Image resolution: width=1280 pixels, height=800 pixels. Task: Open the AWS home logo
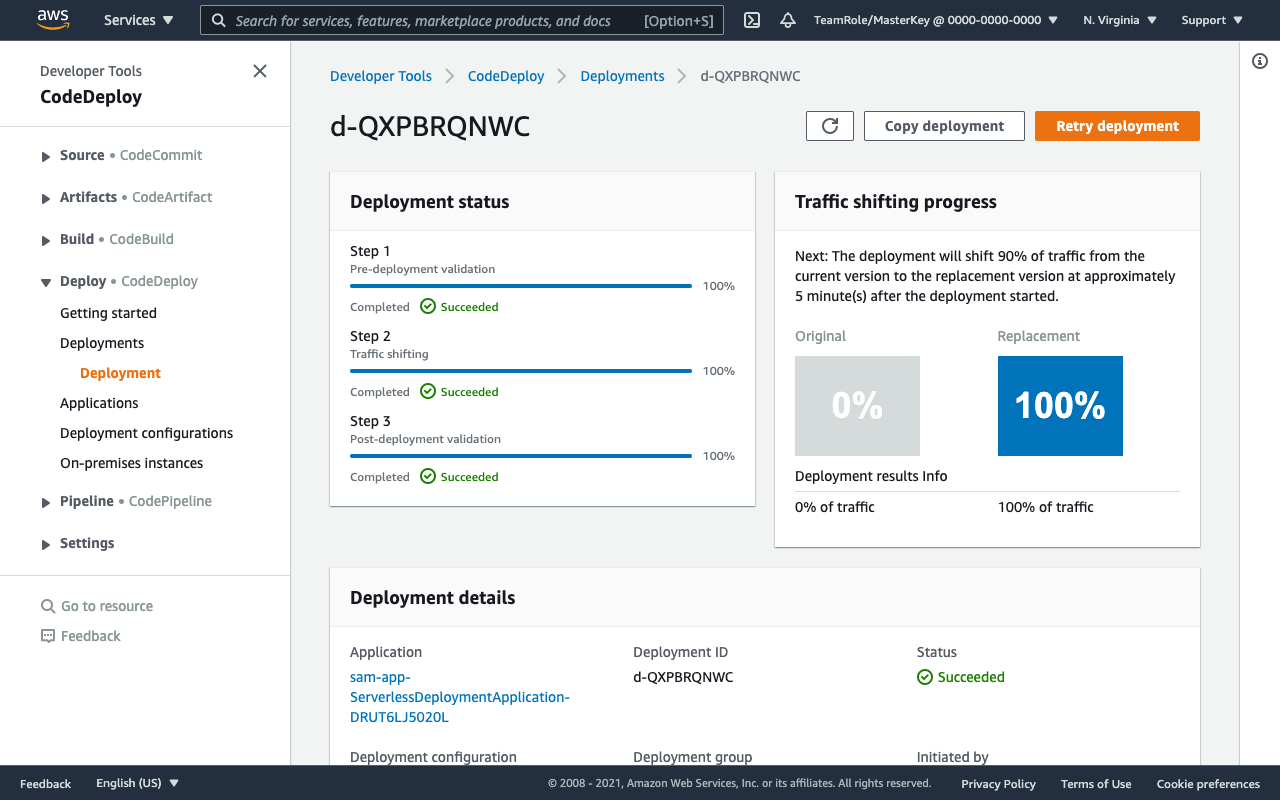[x=51, y=19]
